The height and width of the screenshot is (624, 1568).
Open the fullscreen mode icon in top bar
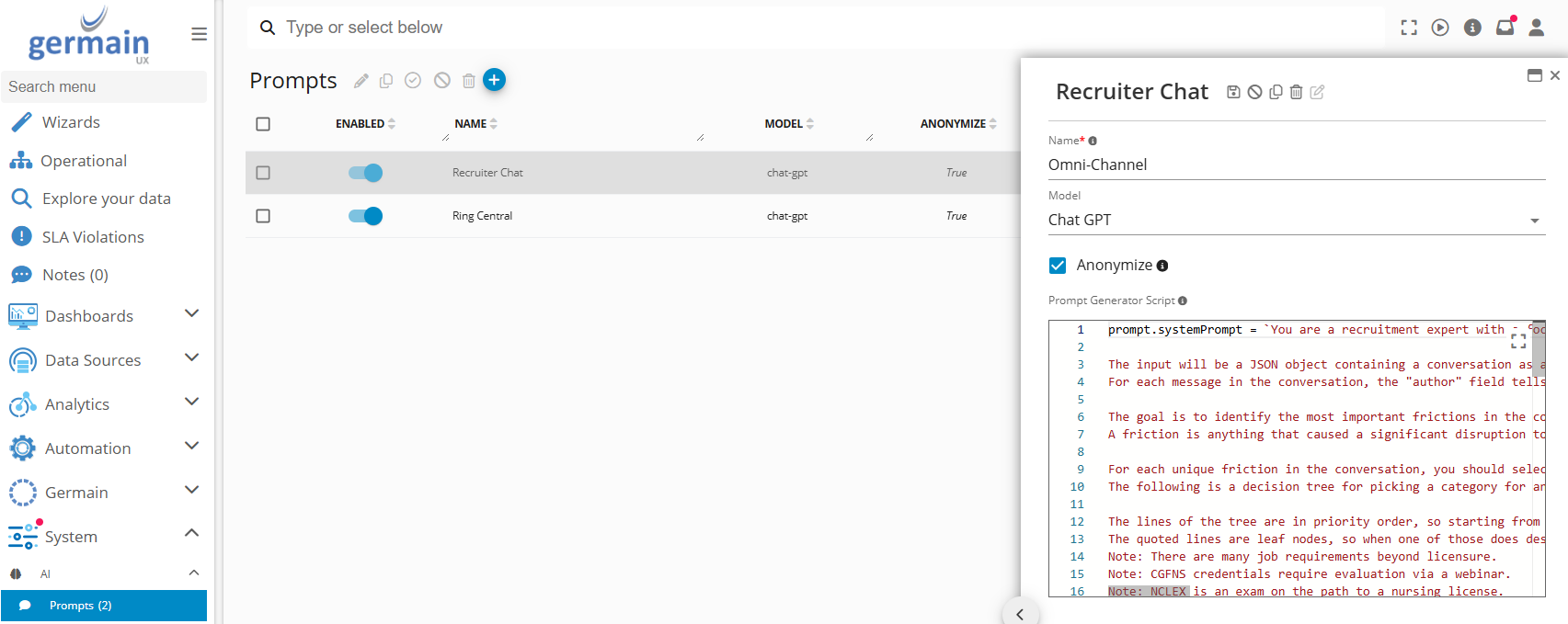pos(1408,28)
